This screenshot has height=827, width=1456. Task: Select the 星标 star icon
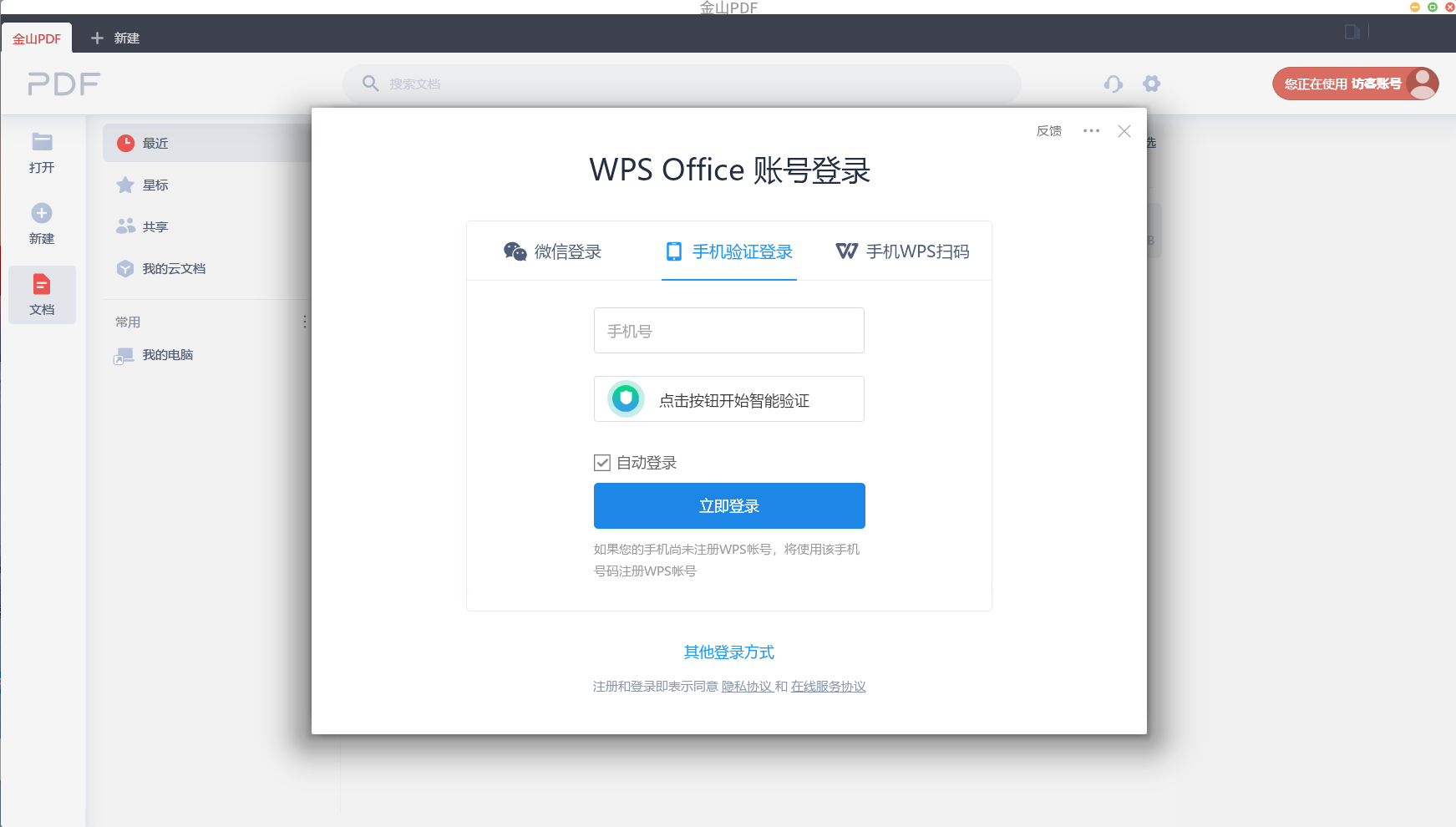126,185
